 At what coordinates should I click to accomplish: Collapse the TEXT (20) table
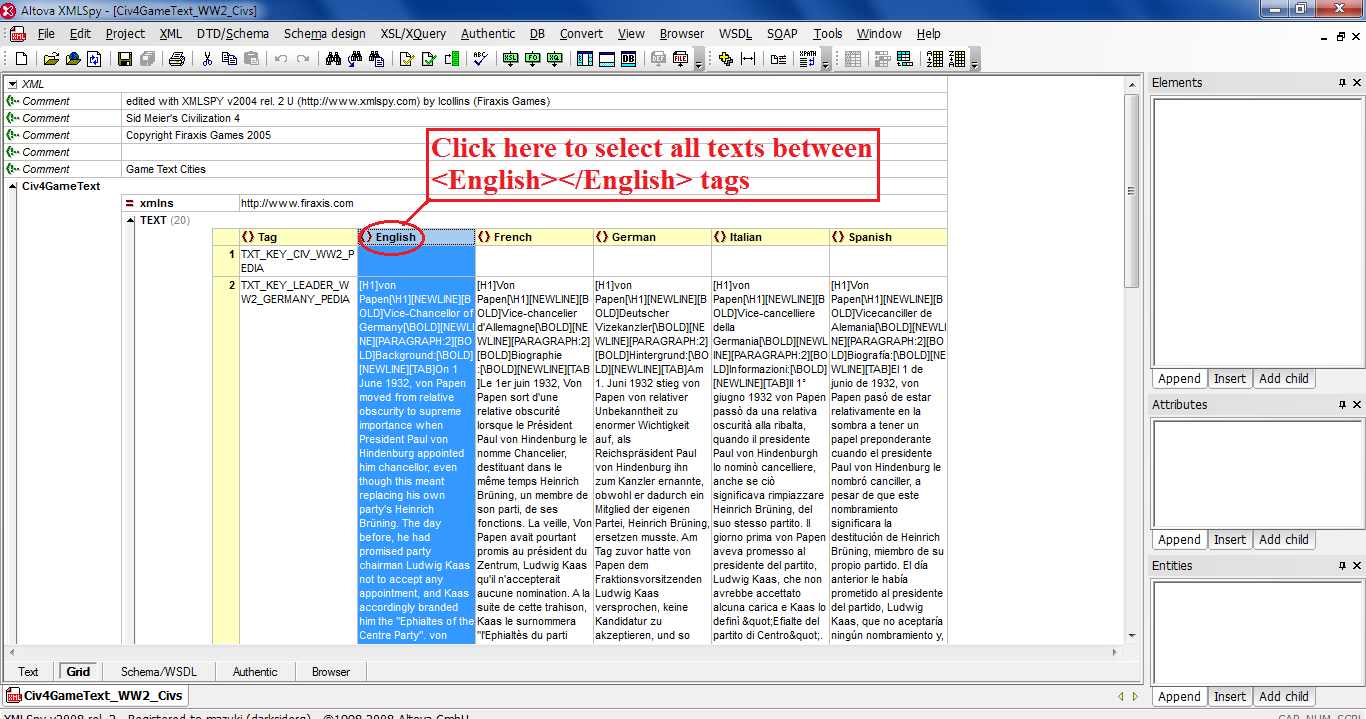[129, 220]
